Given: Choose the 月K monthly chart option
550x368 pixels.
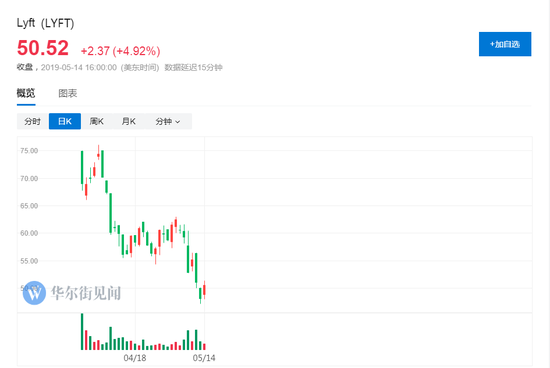Looking at the screenshot, I should (x=129, y=121).
